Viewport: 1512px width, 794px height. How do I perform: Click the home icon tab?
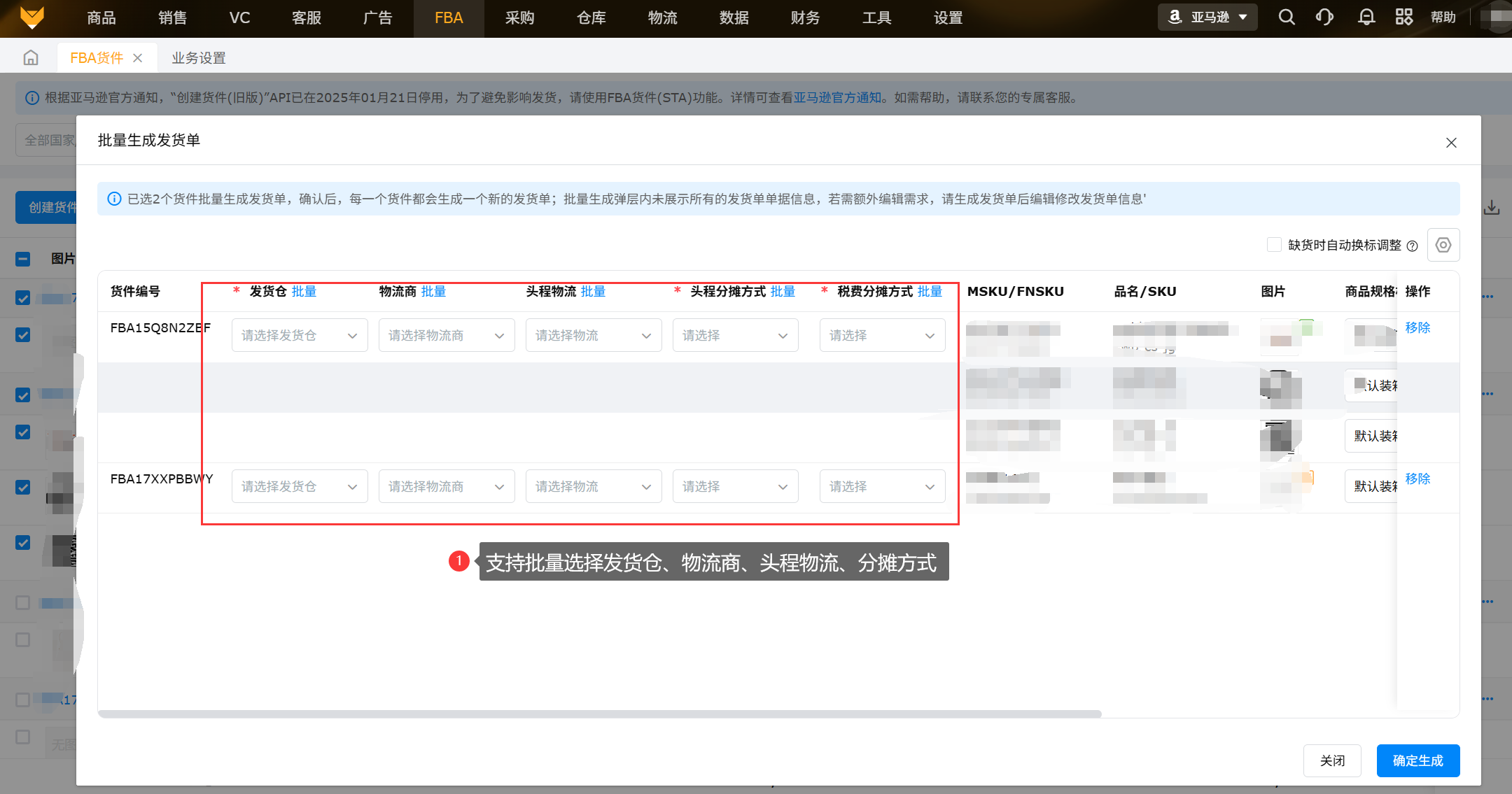tap(31, 58)
